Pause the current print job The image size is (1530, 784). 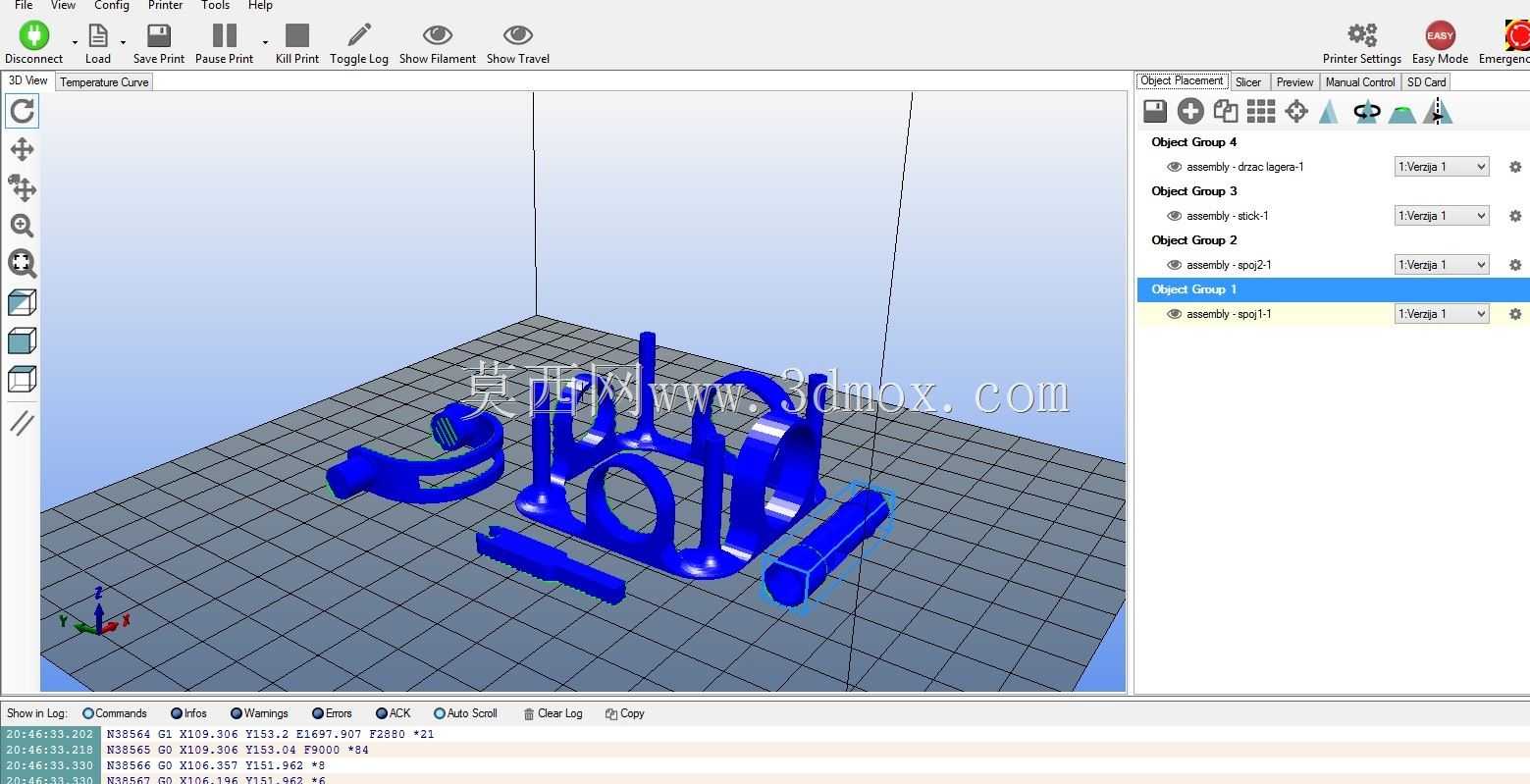click(x=225, y=43)
